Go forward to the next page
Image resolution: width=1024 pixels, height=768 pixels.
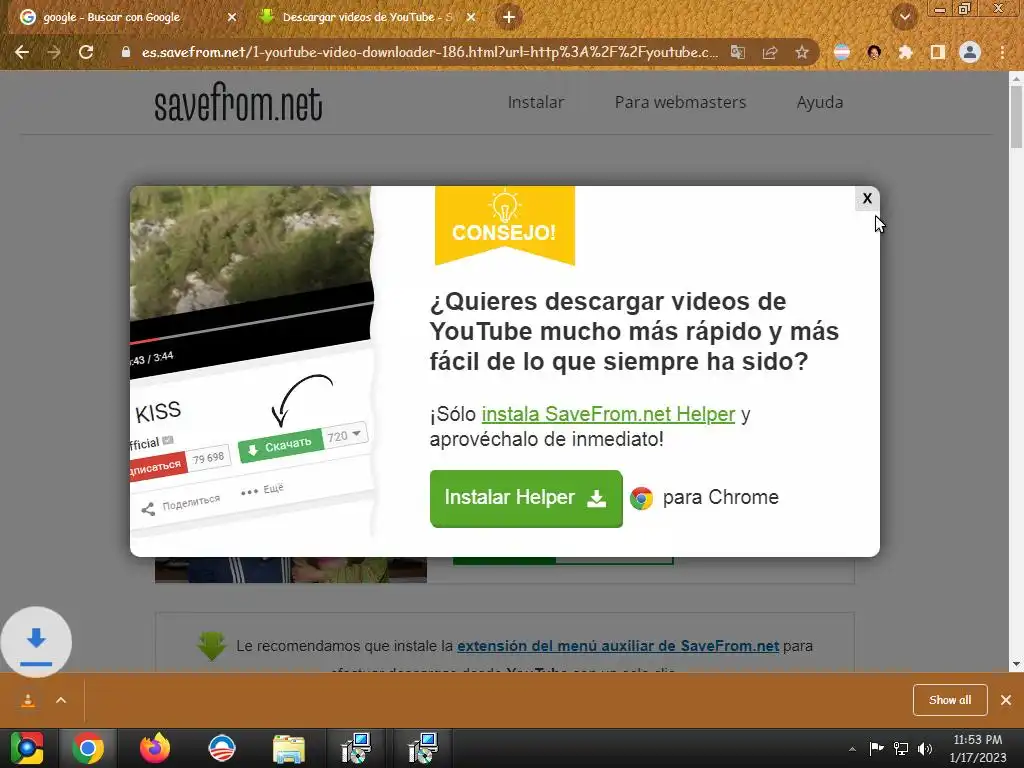pos(54,52)
